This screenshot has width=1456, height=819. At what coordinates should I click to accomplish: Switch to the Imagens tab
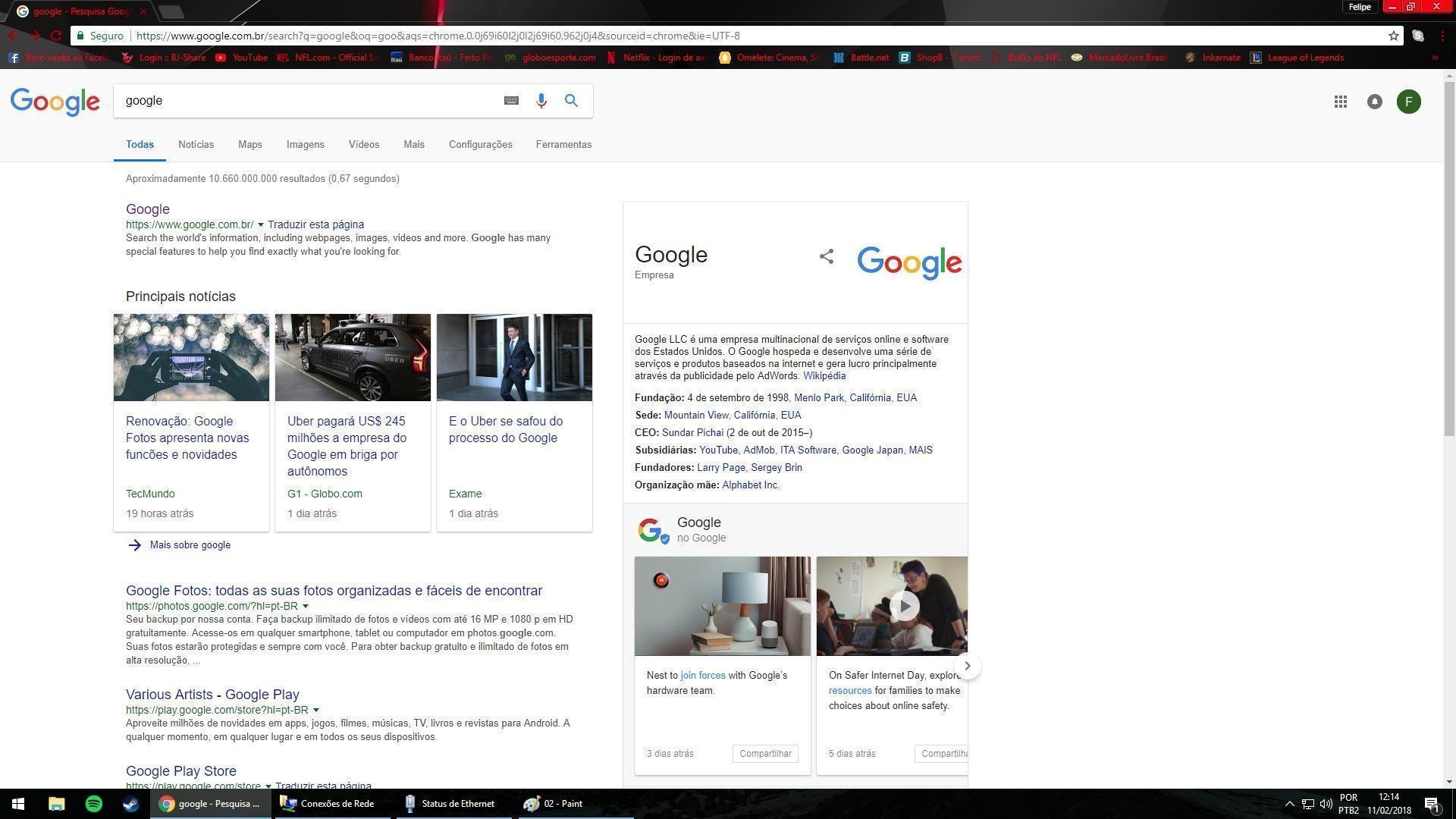306,145
